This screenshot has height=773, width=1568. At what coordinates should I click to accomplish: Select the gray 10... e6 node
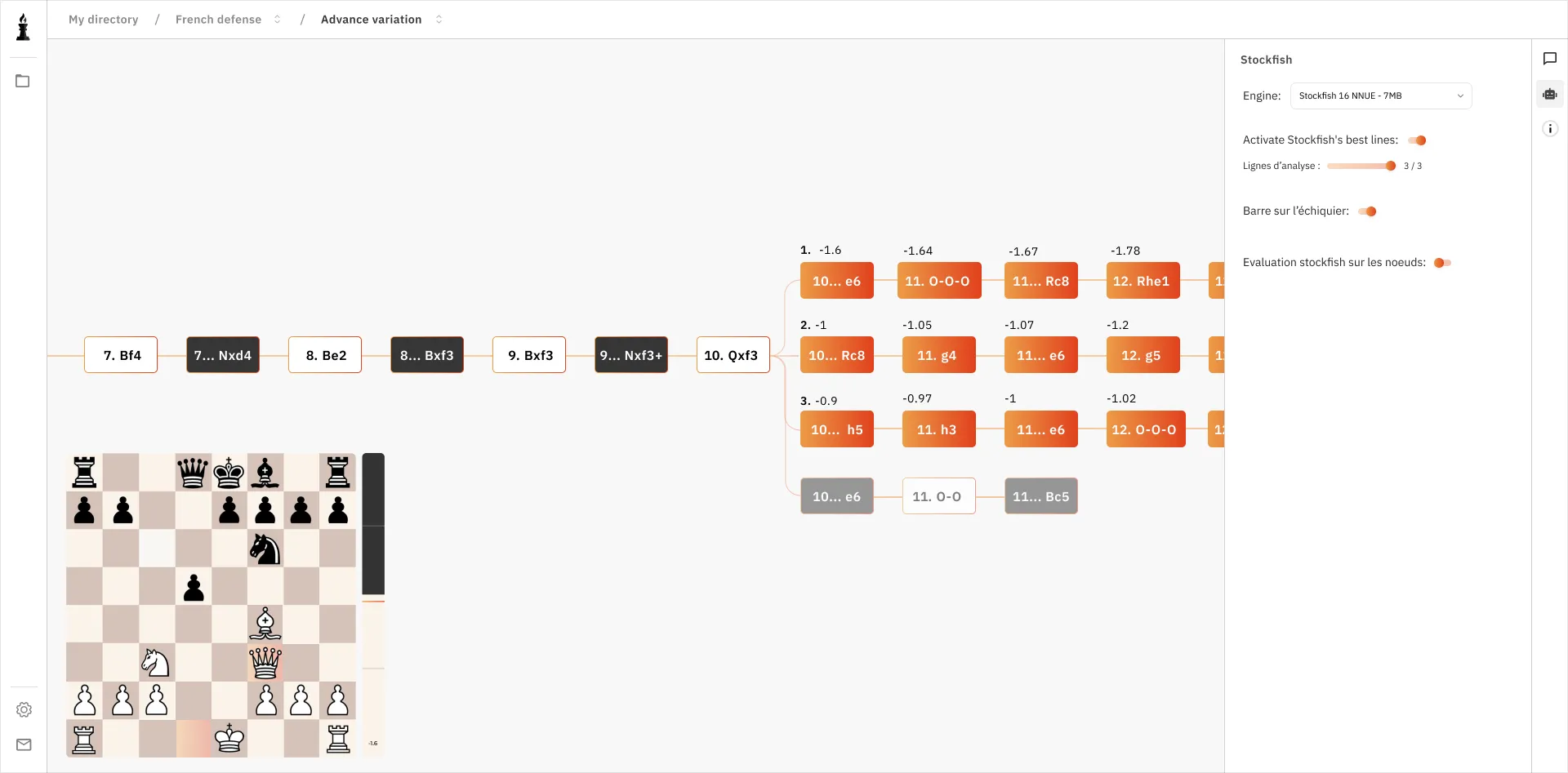[837, 496]
